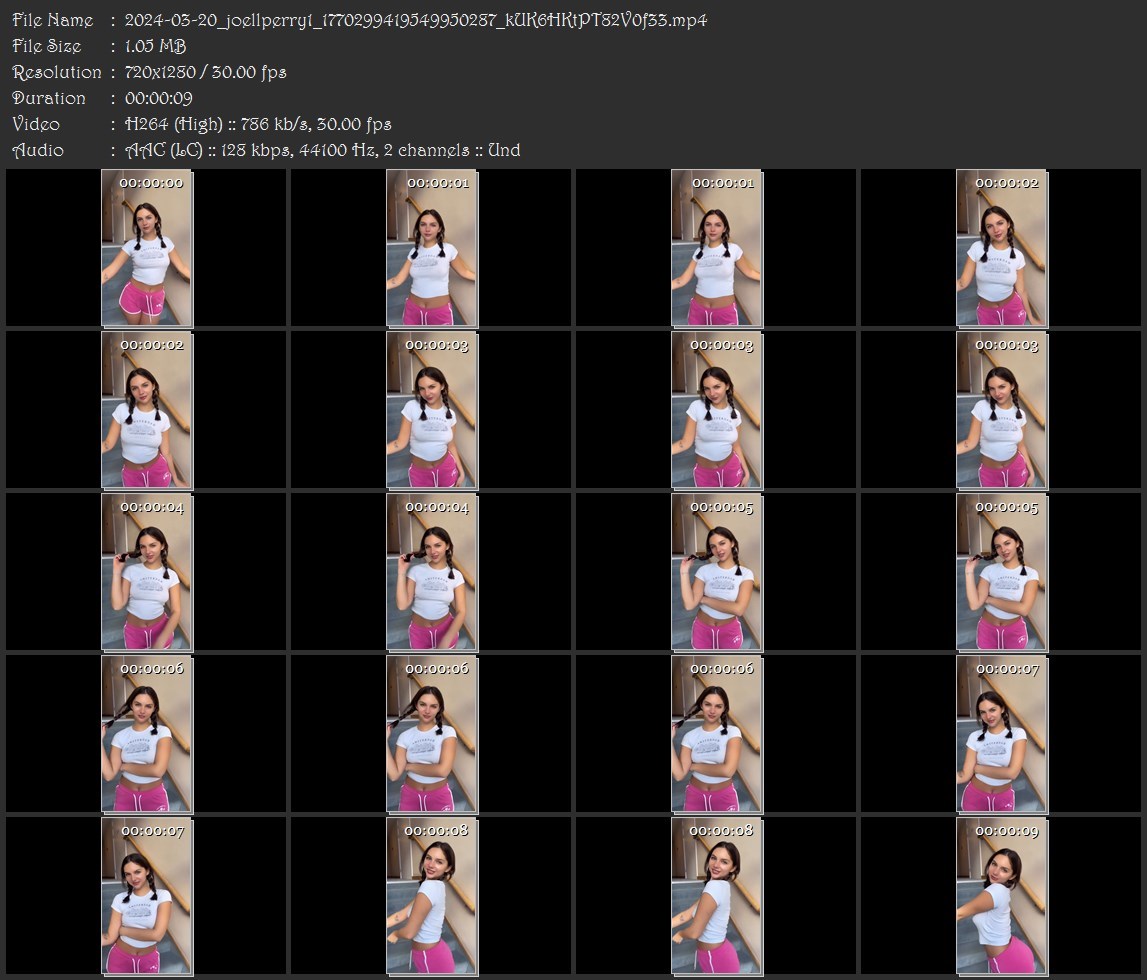The width and height of the screenshot is (1147, 980).
Task: Select the final thumbnail stamped 00:00:09
Action: click(x=1001, y=896)
